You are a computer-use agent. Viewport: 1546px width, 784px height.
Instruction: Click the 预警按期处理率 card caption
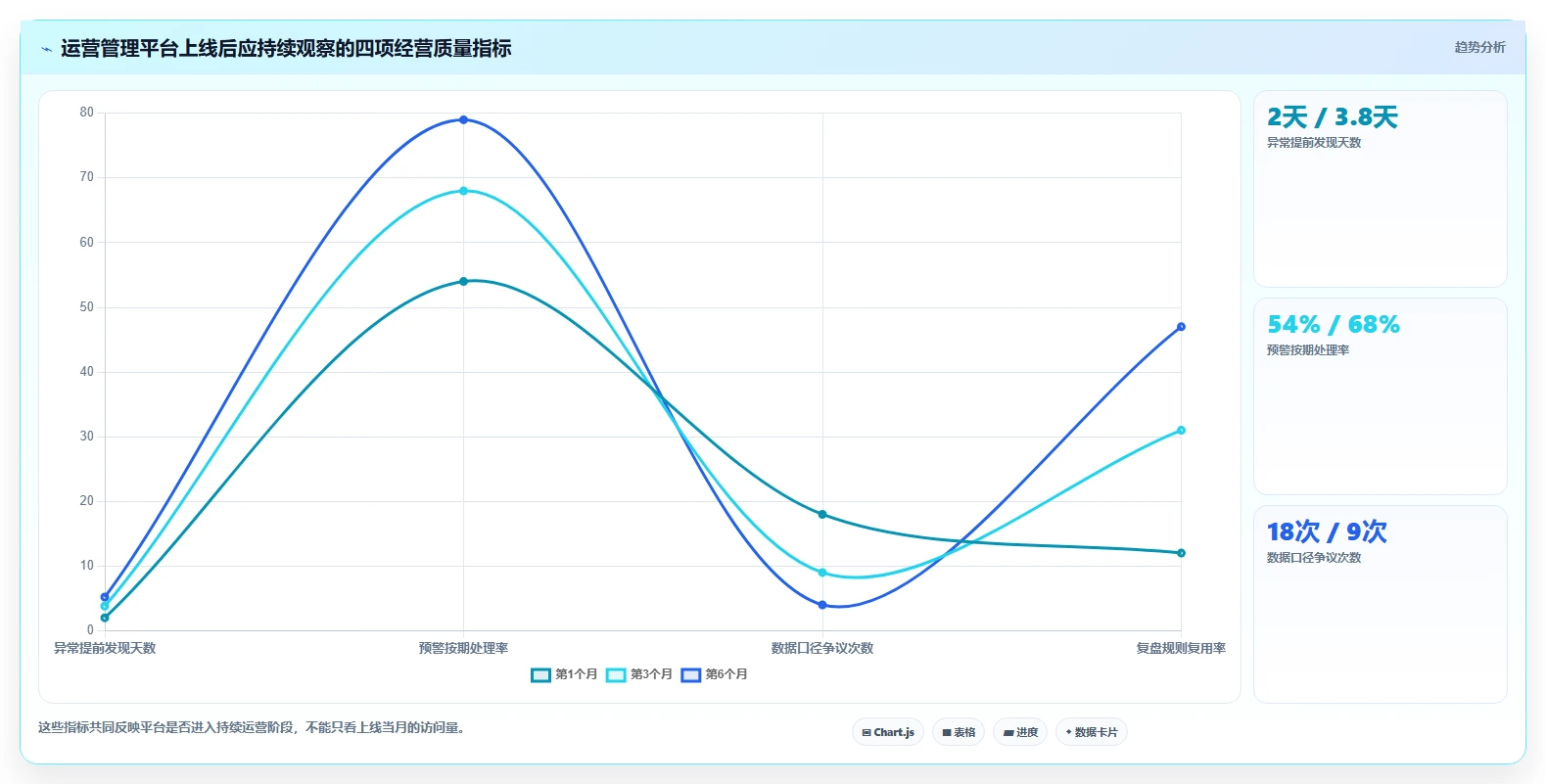tap(1308, 350)
